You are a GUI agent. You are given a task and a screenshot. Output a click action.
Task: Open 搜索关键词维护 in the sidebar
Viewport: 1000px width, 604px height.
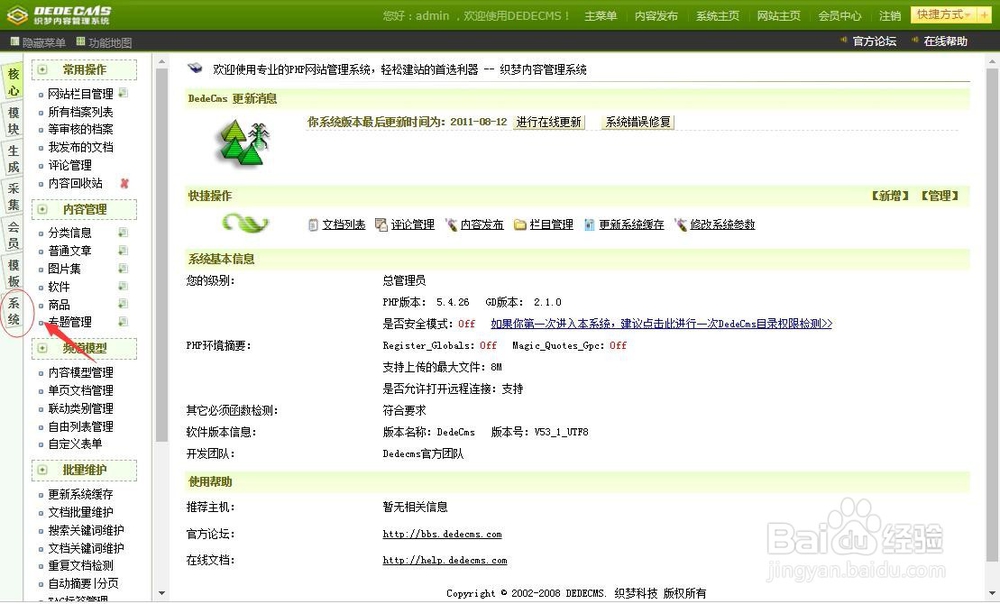[x=86, y=530]
